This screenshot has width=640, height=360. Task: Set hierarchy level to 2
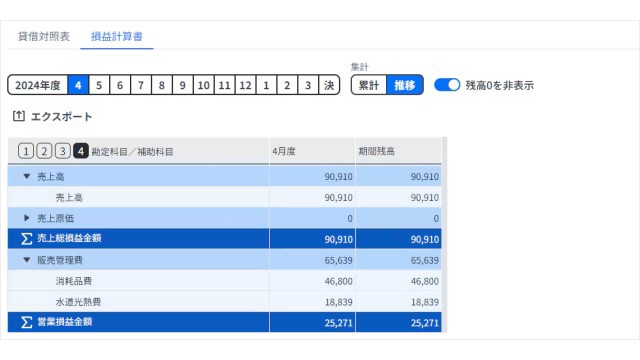pos(44,151)
